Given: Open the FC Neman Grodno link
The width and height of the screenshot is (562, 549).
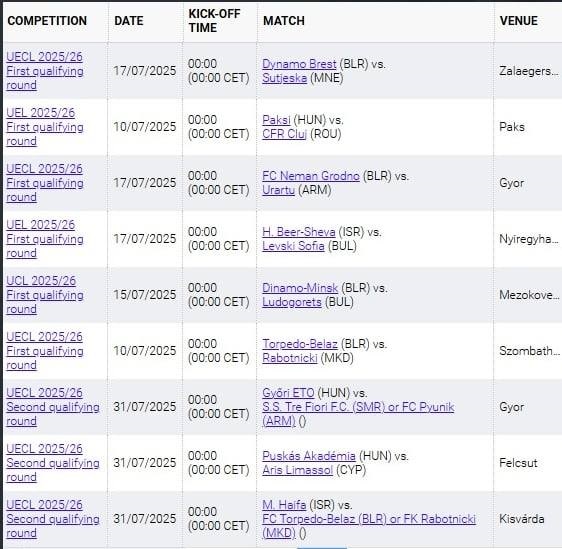Looking at the screenshot, I should [311, 176].
